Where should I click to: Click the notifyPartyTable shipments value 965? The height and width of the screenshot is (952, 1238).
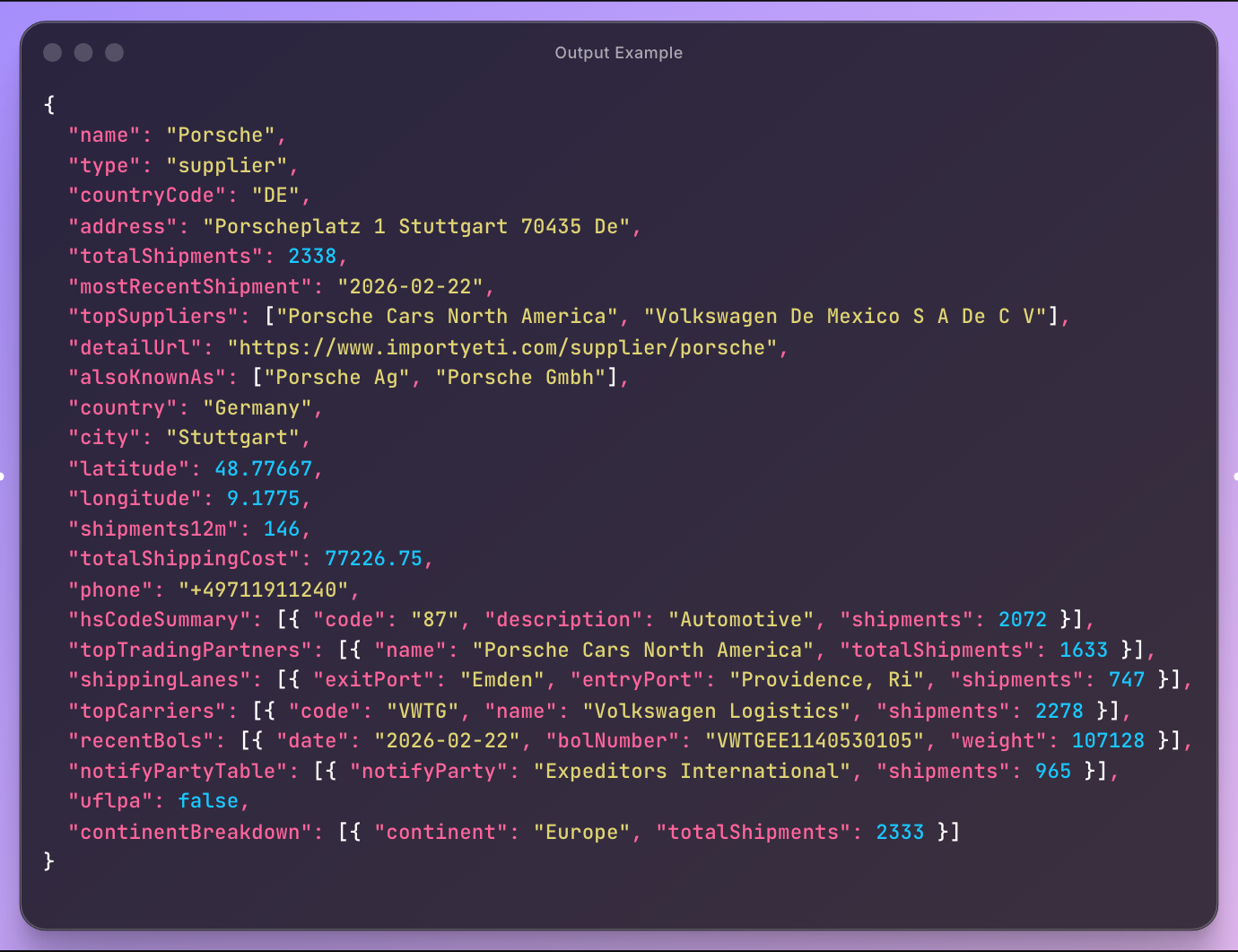point(1053,771)
